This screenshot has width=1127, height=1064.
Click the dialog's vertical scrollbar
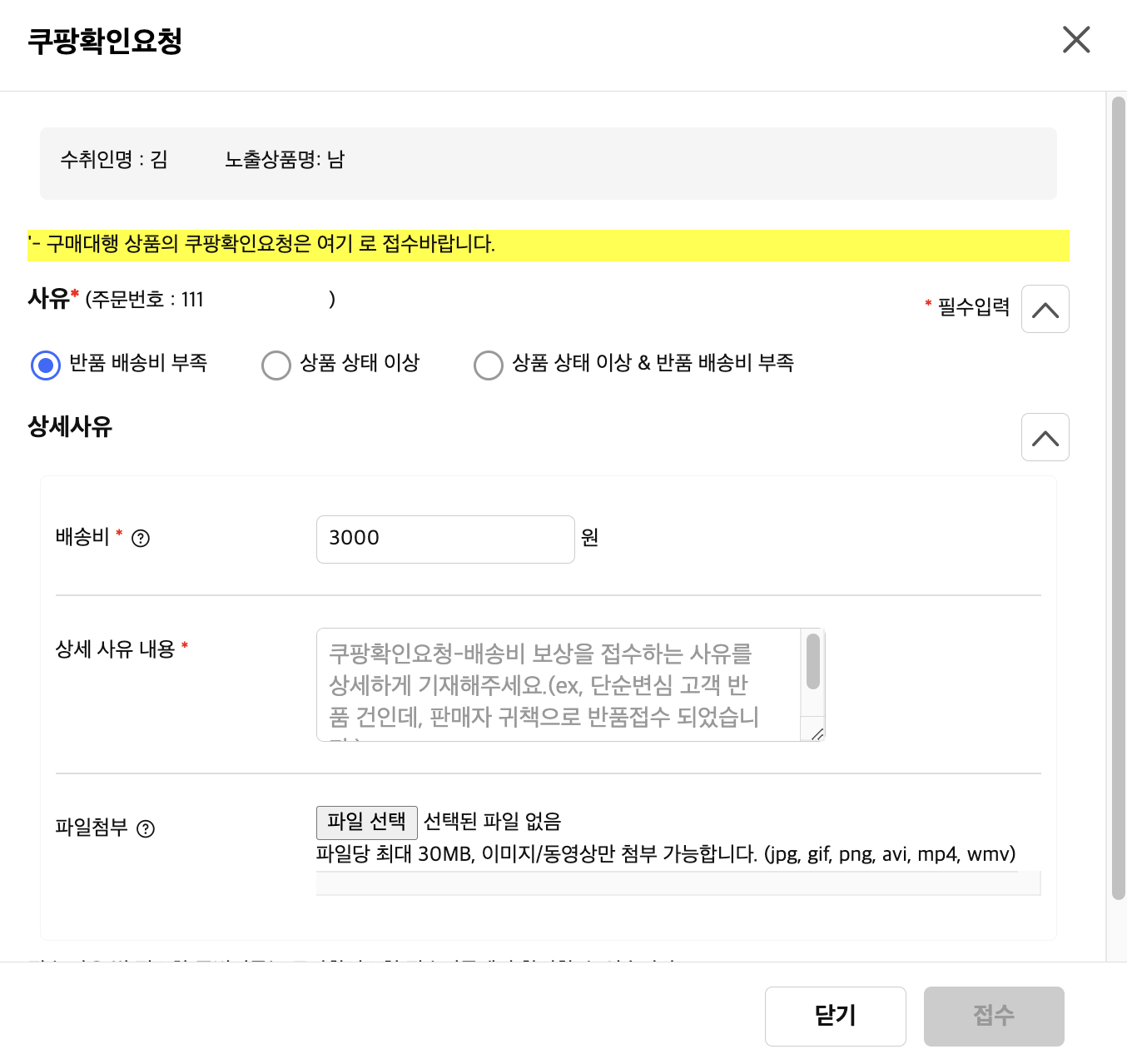[x=1119, y=498]
